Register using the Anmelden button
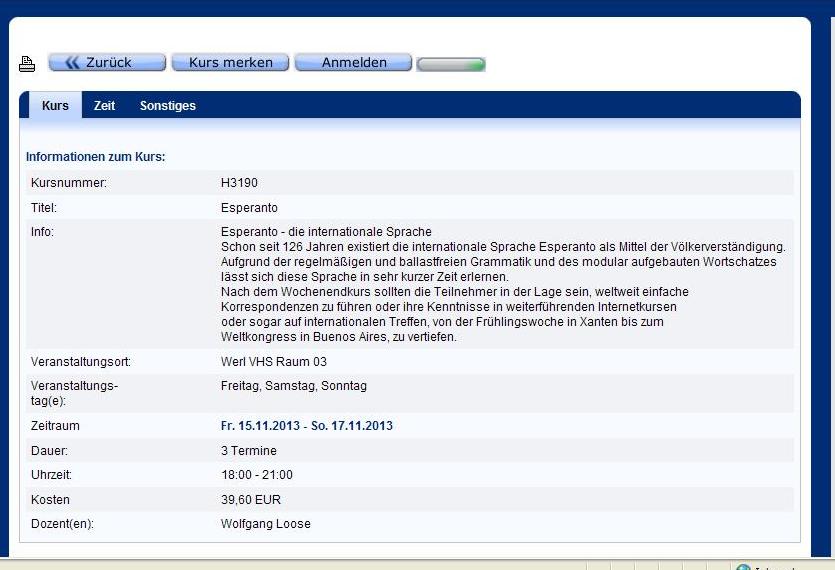 pos(353,63)
